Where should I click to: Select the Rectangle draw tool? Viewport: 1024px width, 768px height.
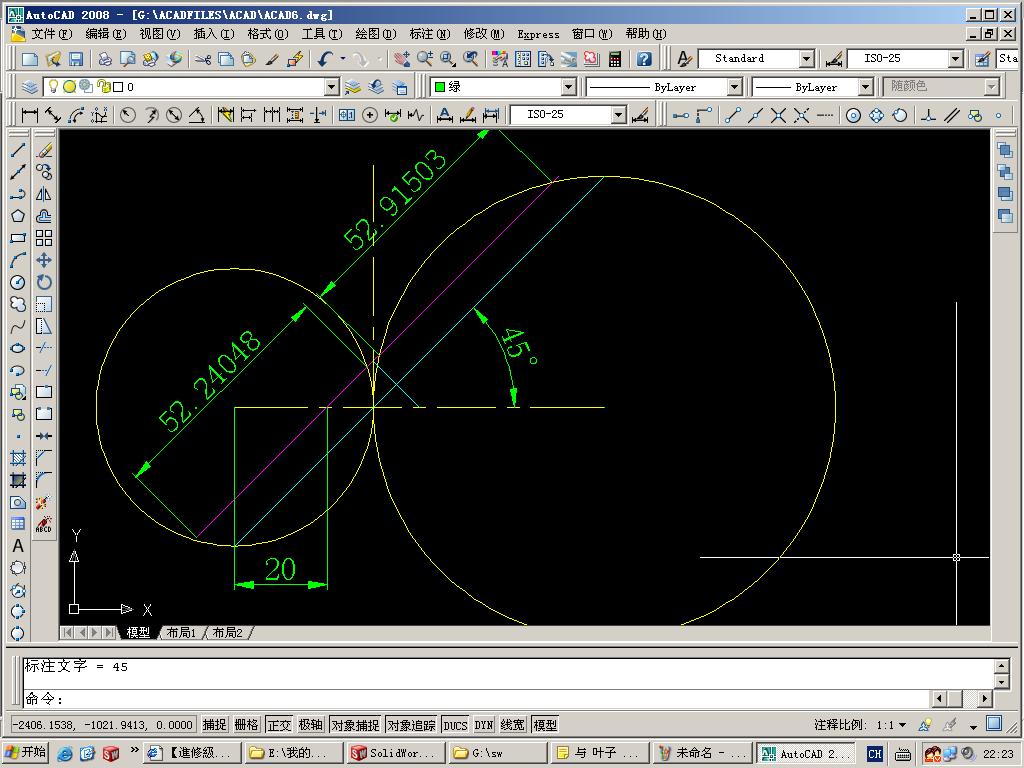tap(18, 238)
